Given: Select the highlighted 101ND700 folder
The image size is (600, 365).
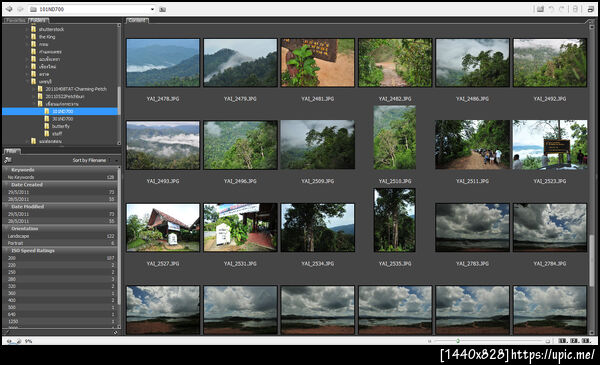Looking at the screenshot, I should click(x=60, y=111).
